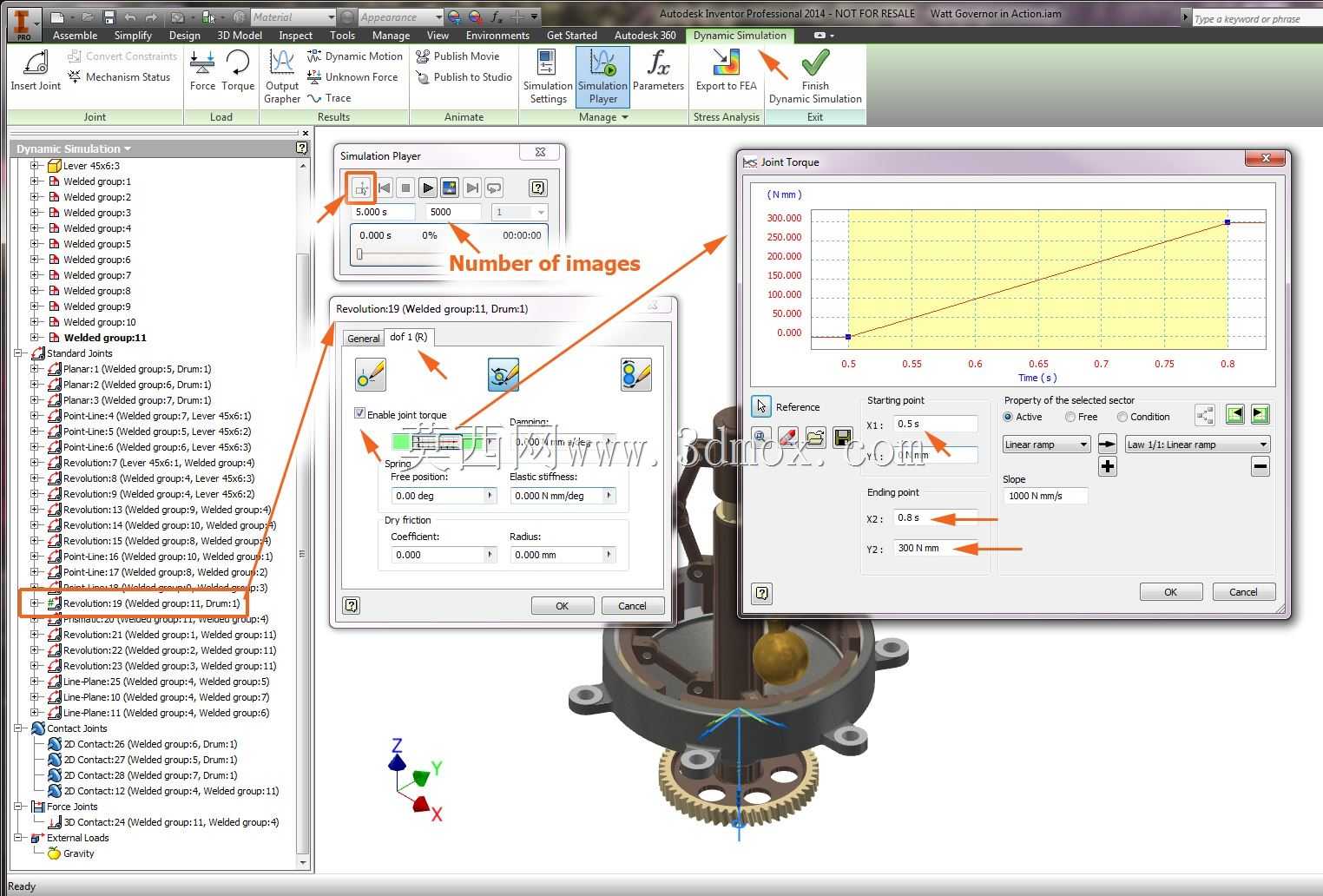Select edit joint torque icon in joint dialog
This screenshot has width=1323, height=896.
[x=503, y=374]
